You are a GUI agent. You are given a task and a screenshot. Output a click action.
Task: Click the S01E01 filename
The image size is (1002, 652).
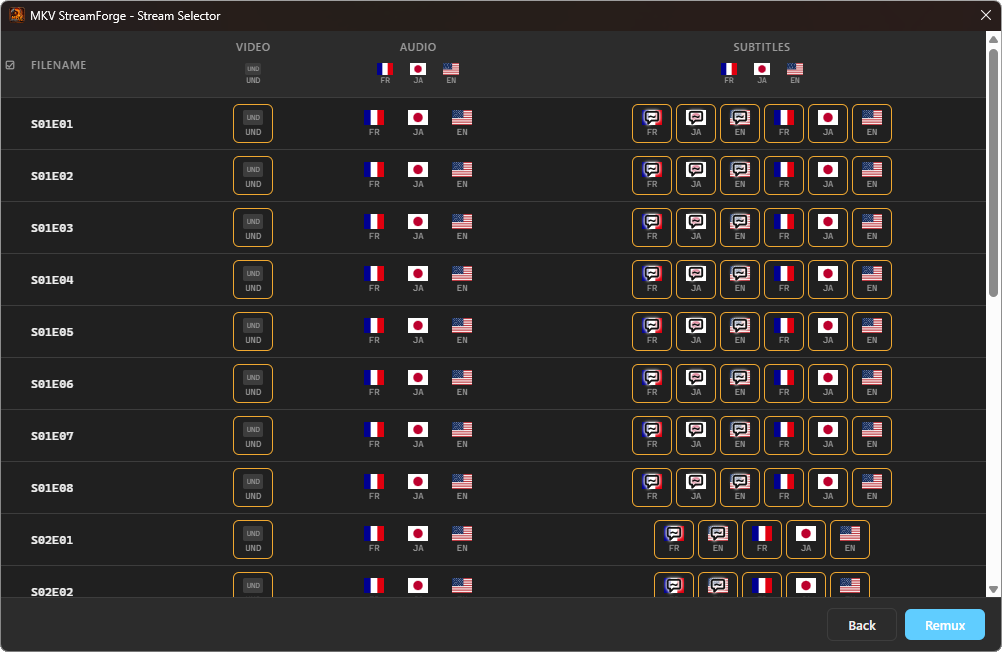click(52, 124)
